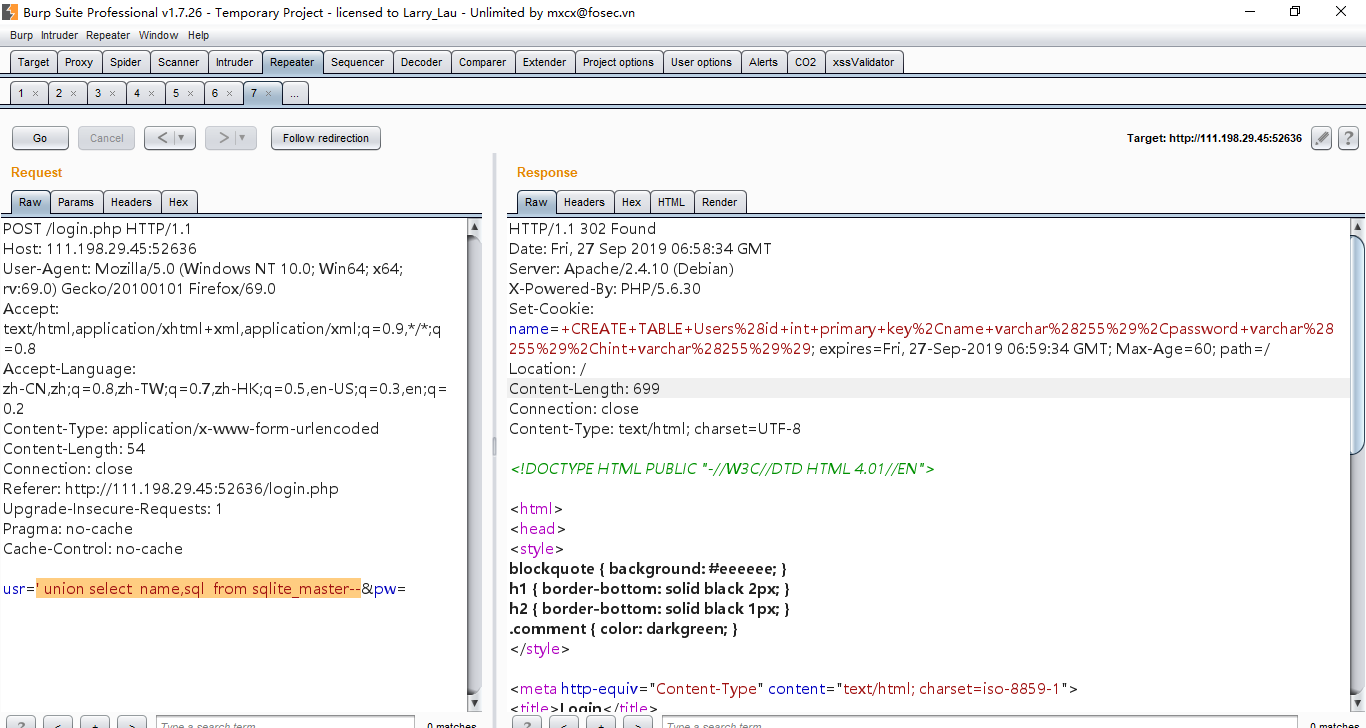Switch to the Comparer tab
This screenshot has height=728, width=1366.
(483, 62)
